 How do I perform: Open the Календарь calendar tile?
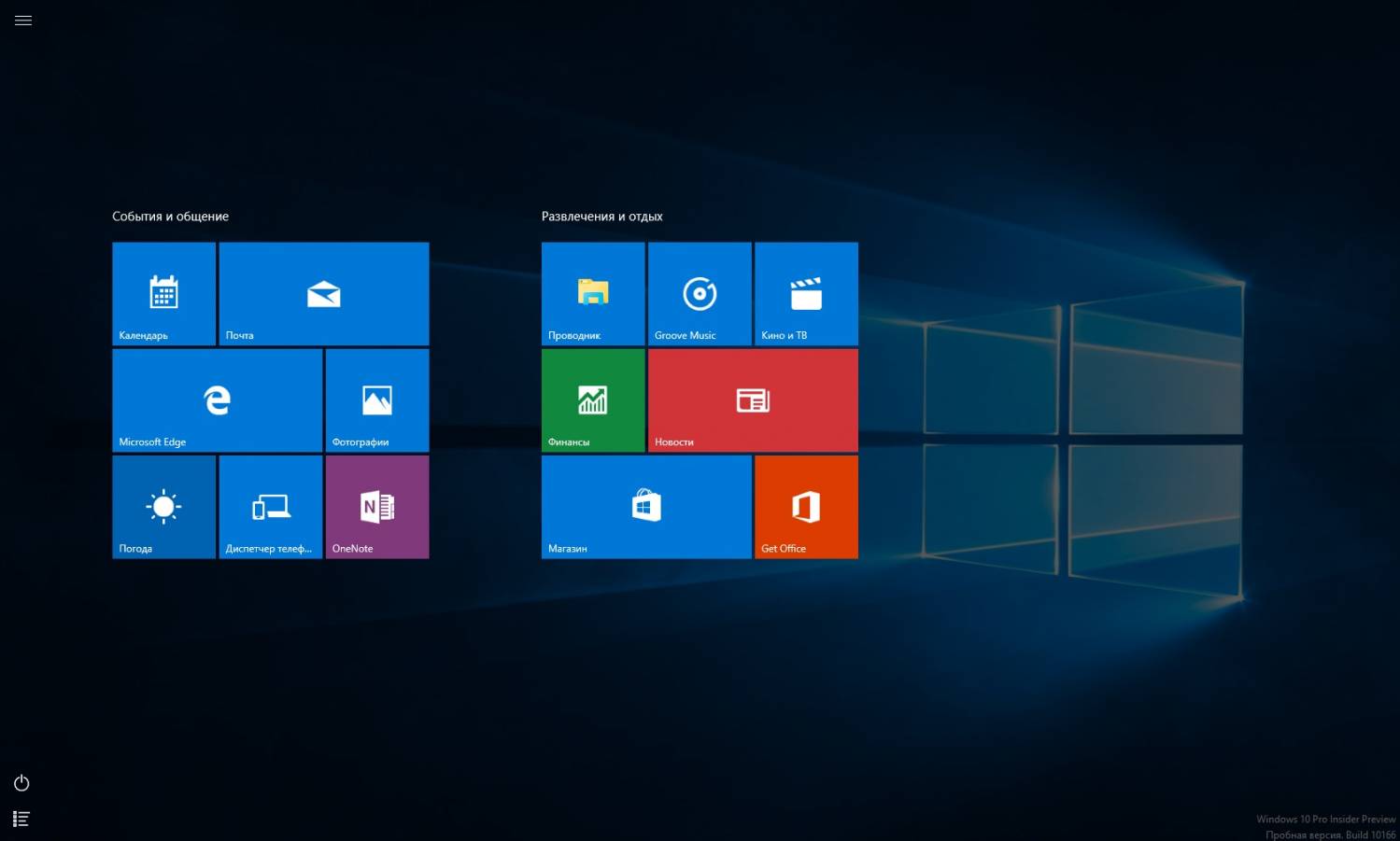coord(164,294)
